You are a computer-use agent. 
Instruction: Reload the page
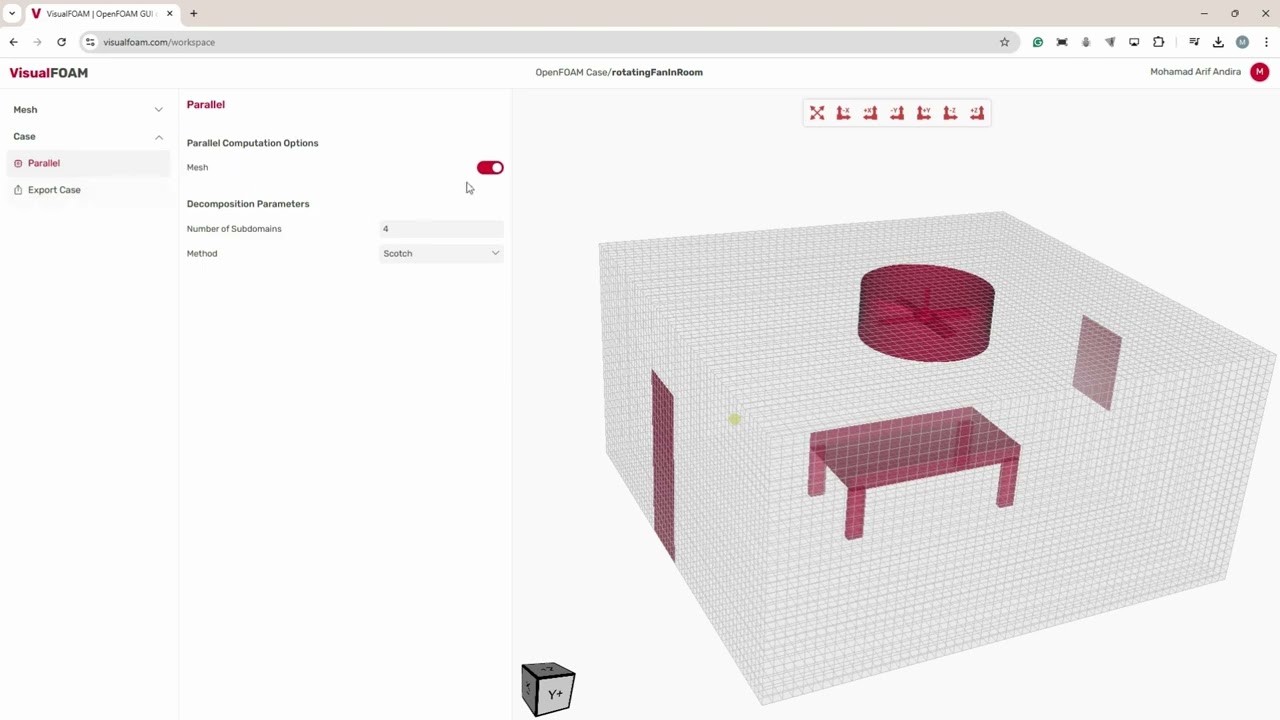click(61, 42)
